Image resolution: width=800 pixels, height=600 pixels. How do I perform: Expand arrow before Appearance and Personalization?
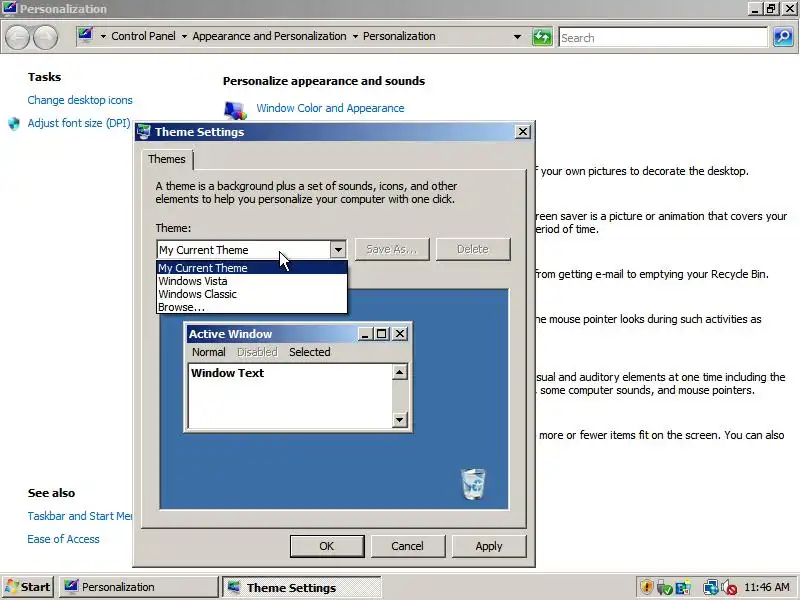(184, 36)
